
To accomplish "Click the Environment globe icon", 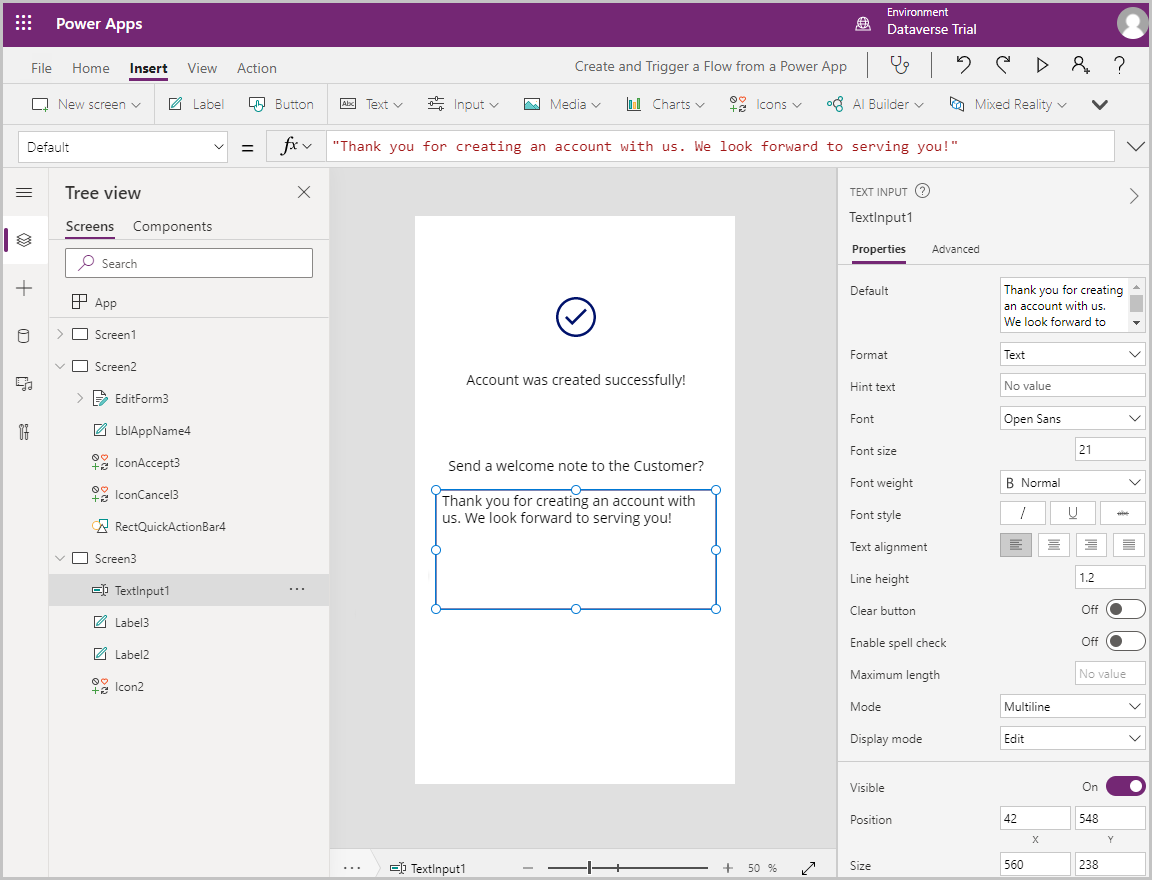I will 863,24.
